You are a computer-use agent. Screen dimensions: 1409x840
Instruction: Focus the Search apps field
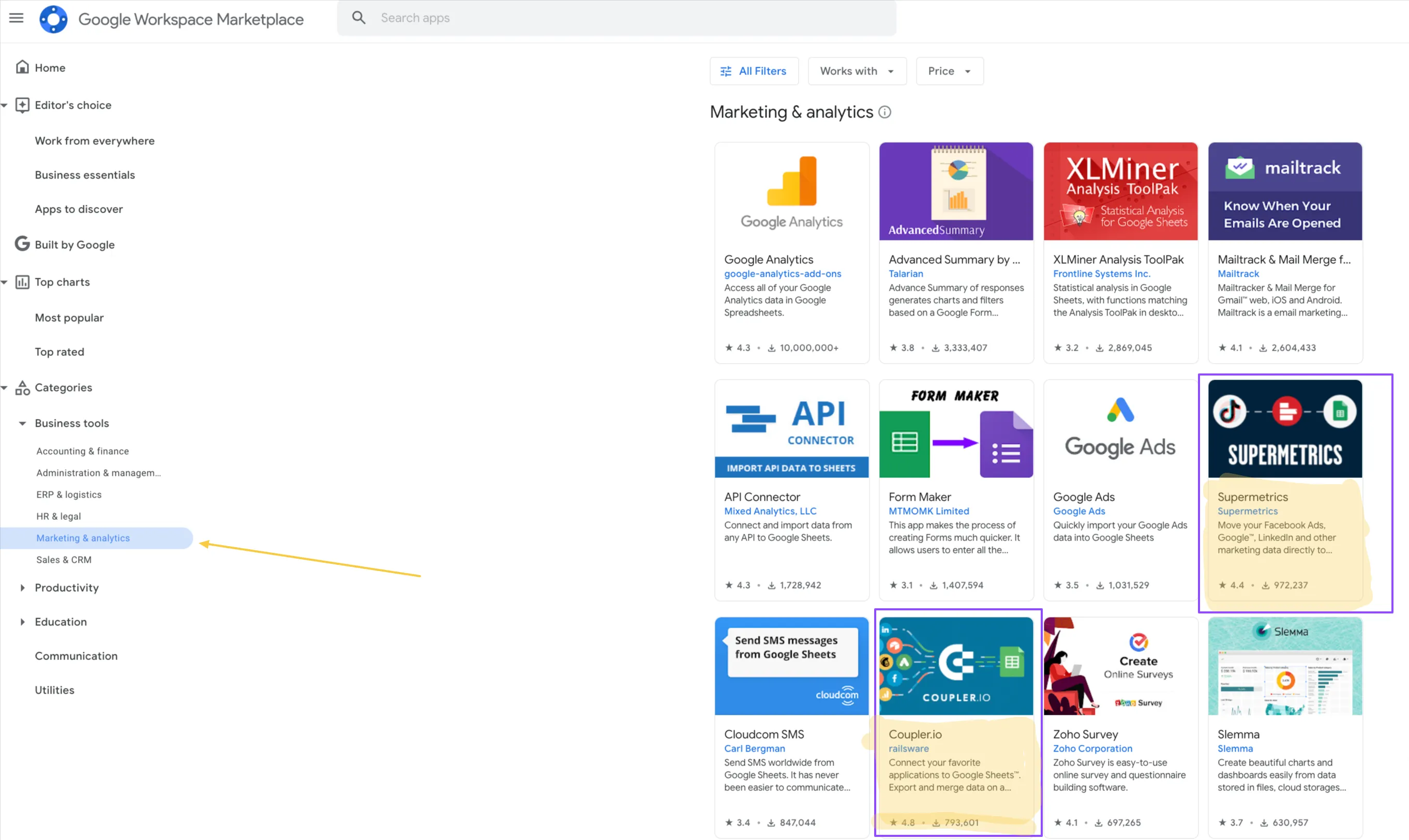point(617,18)
